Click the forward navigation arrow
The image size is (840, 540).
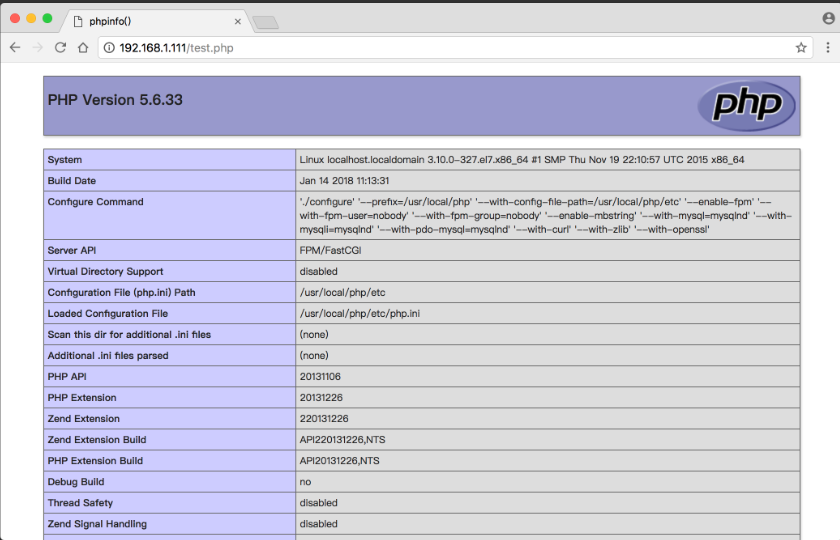coord(38,48)
